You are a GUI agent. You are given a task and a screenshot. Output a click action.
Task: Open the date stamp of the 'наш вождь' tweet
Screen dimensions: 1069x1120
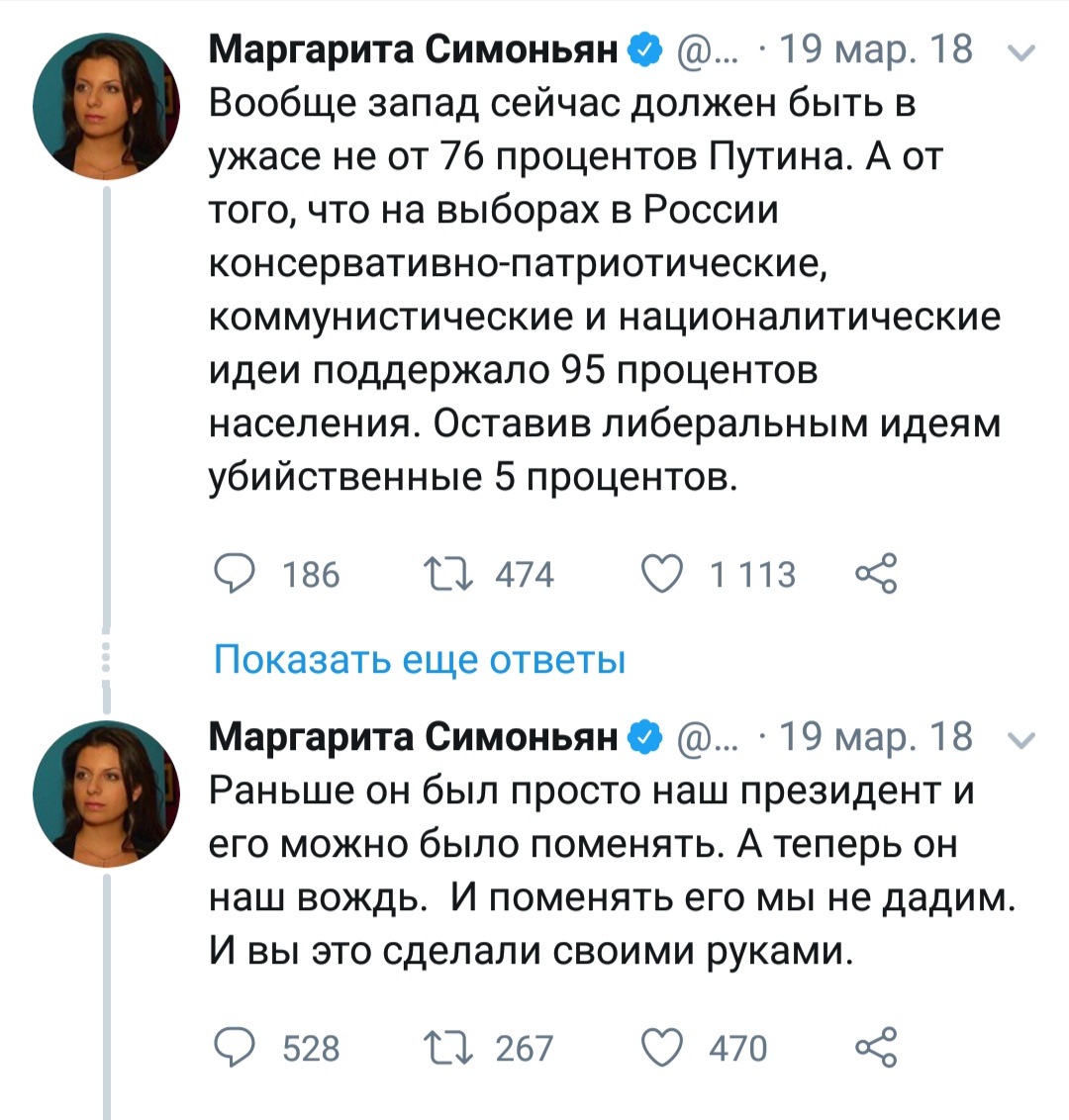(x=876, y=738)
